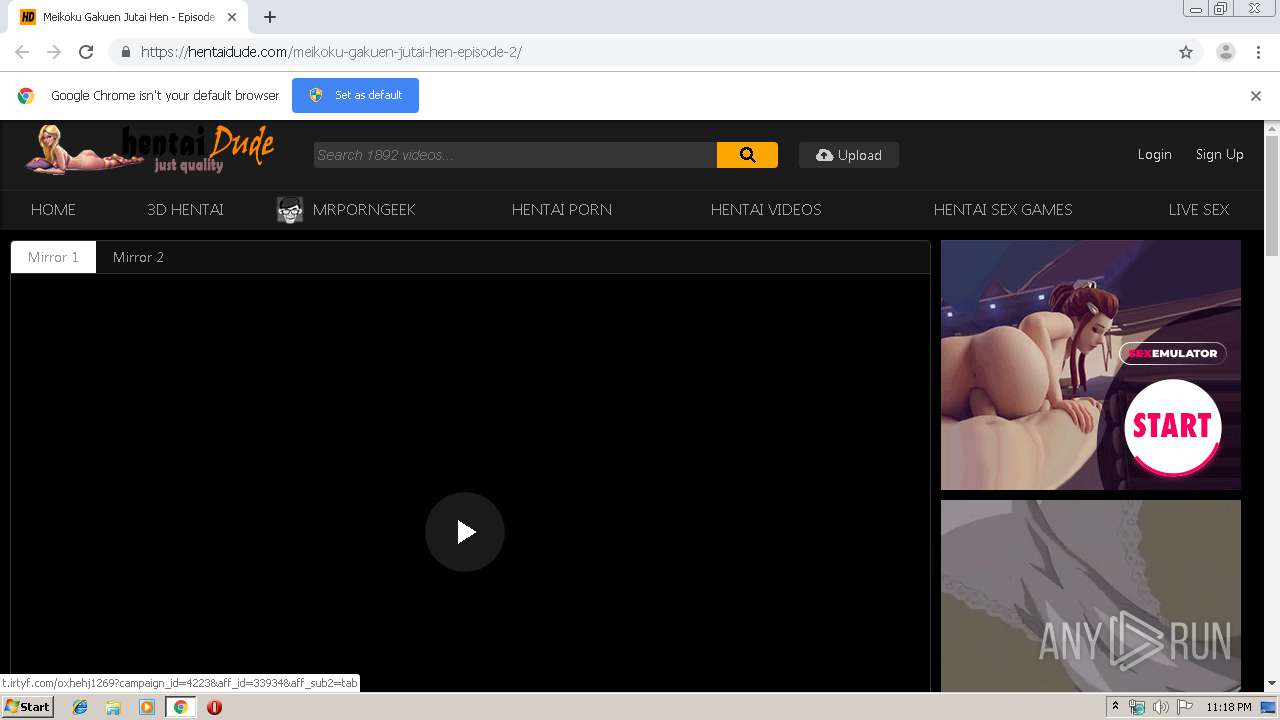Click the network tray icon

pos(1137,707)
